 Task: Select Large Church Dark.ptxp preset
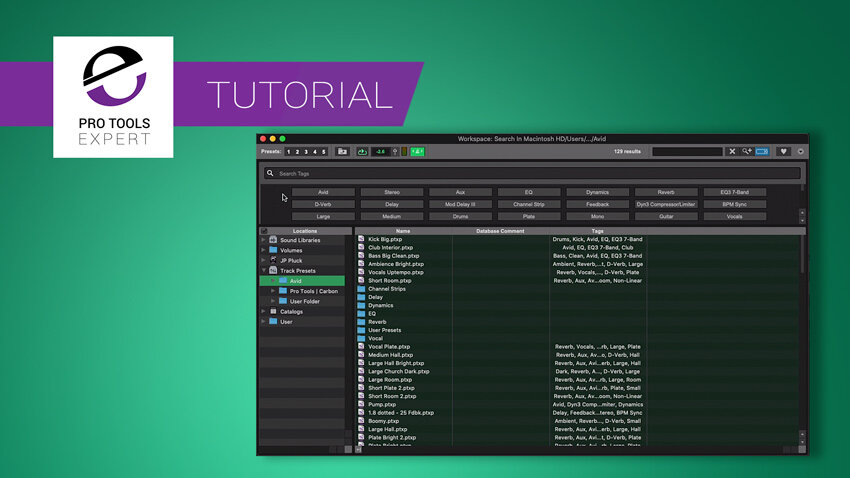pyautogui.click(x=398, y=372)
